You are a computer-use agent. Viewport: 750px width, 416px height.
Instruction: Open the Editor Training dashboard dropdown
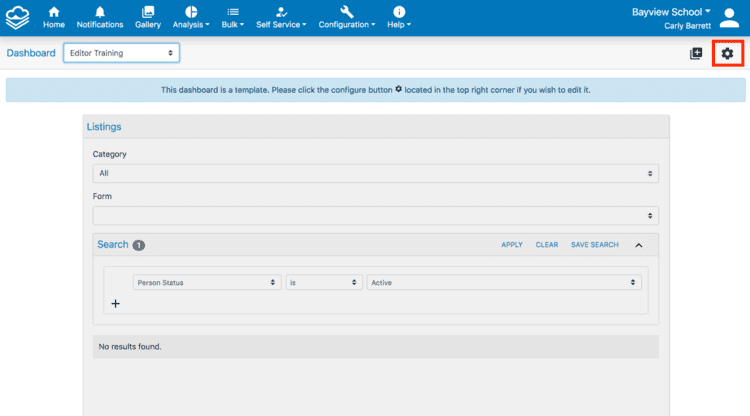pos(121,53)
